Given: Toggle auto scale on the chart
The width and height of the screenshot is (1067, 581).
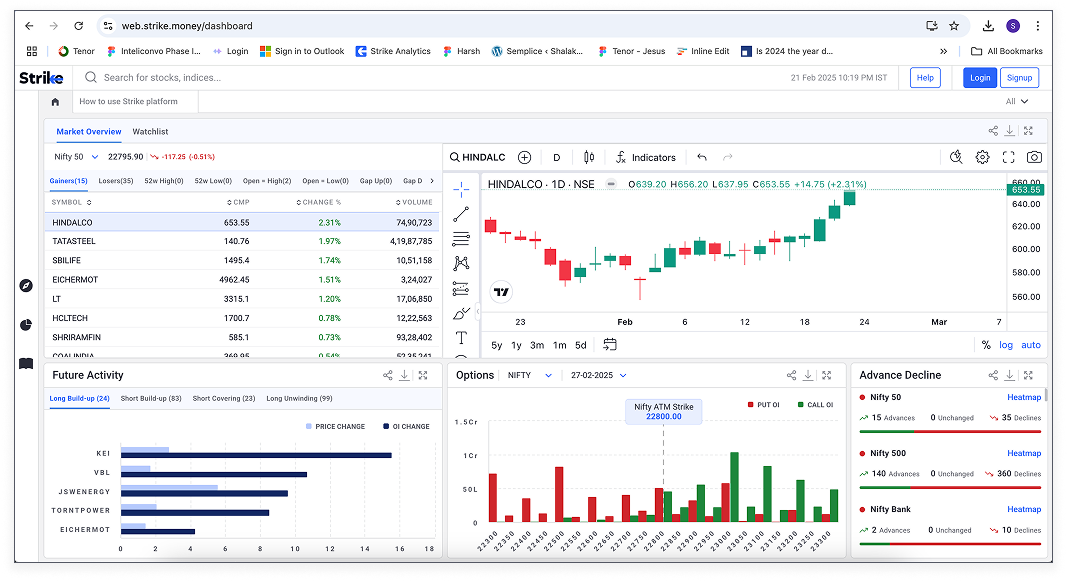Looking at the screenshot, I should [x=1030, y=345].
